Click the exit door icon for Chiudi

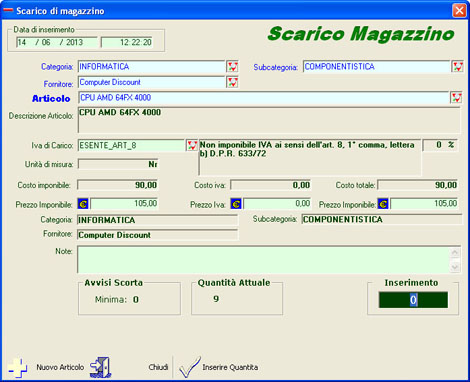[100, 367]
